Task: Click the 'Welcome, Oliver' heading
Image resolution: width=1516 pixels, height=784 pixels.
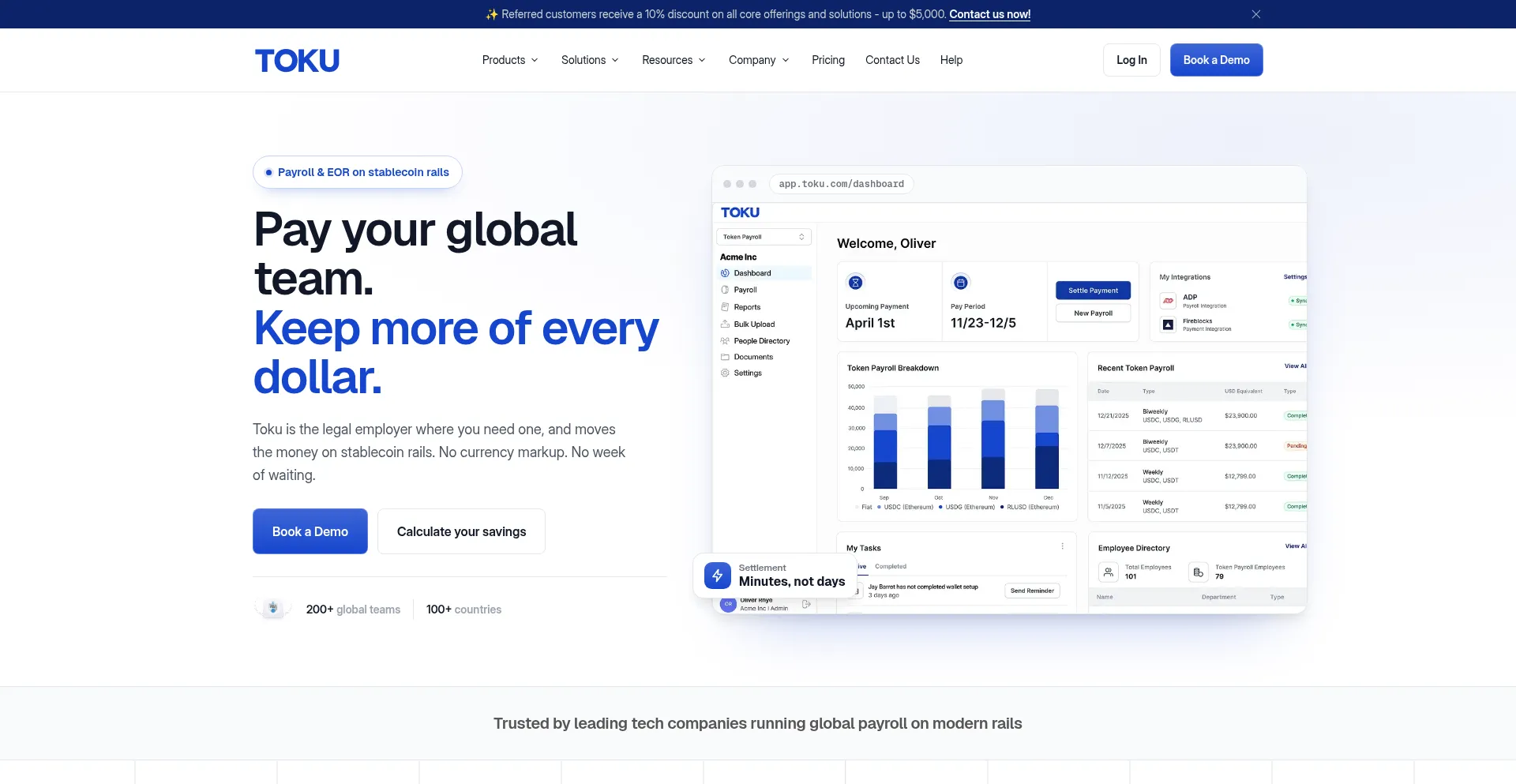Action: point(886,244)
